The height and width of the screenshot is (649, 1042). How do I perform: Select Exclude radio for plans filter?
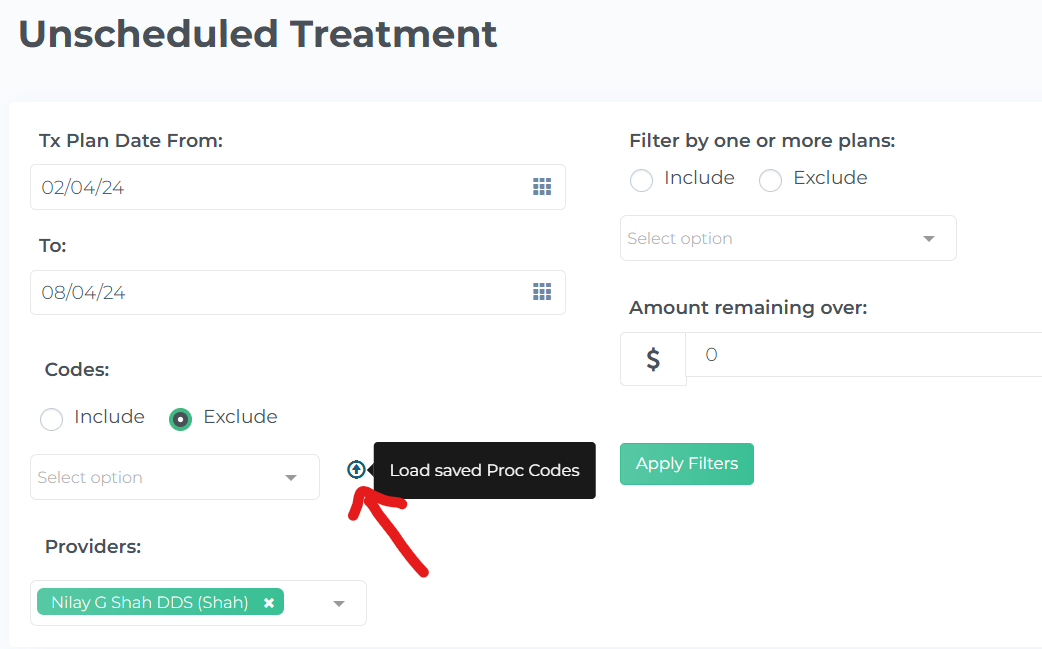[770, 180]
